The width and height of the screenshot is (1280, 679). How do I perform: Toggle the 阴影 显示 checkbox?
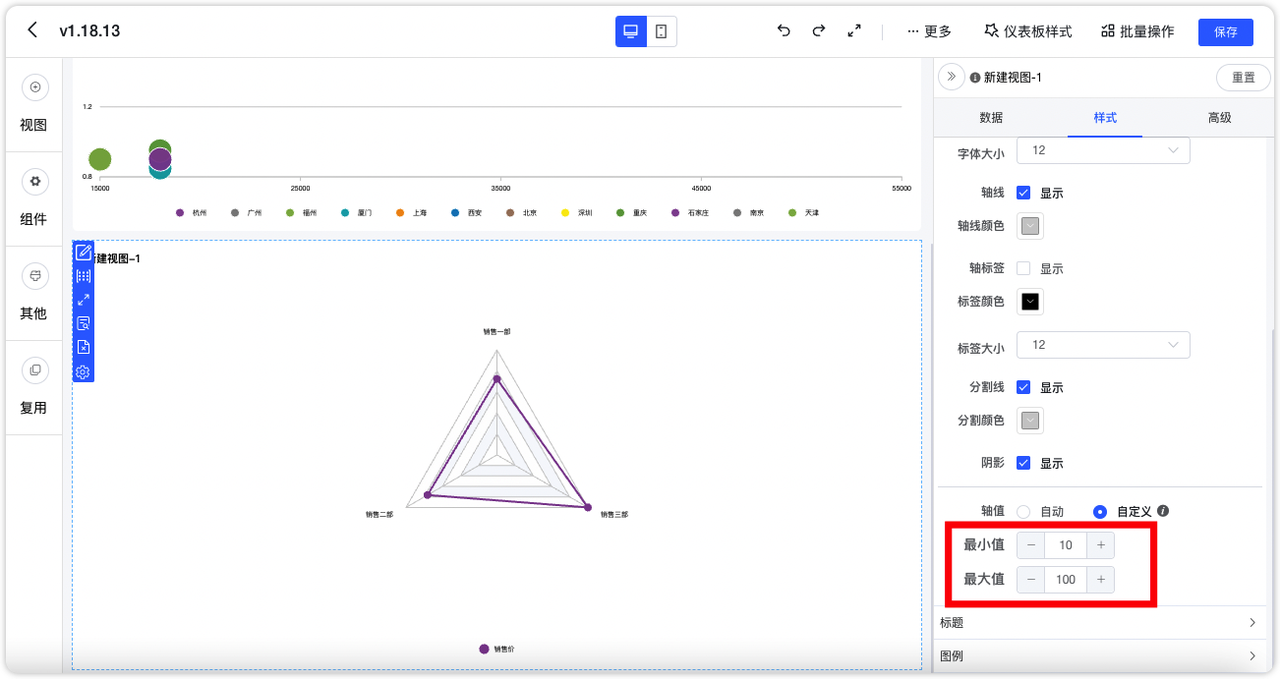click(1023, 463)
